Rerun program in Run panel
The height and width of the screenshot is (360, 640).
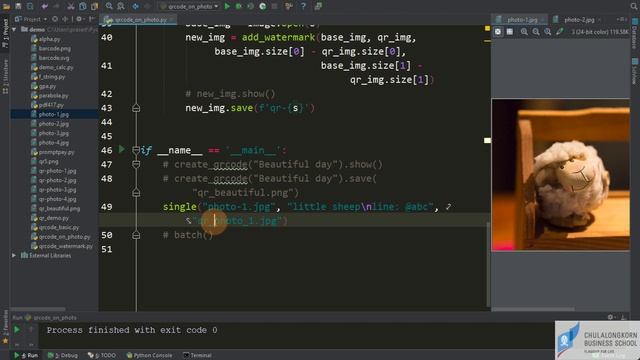[17, 329]
